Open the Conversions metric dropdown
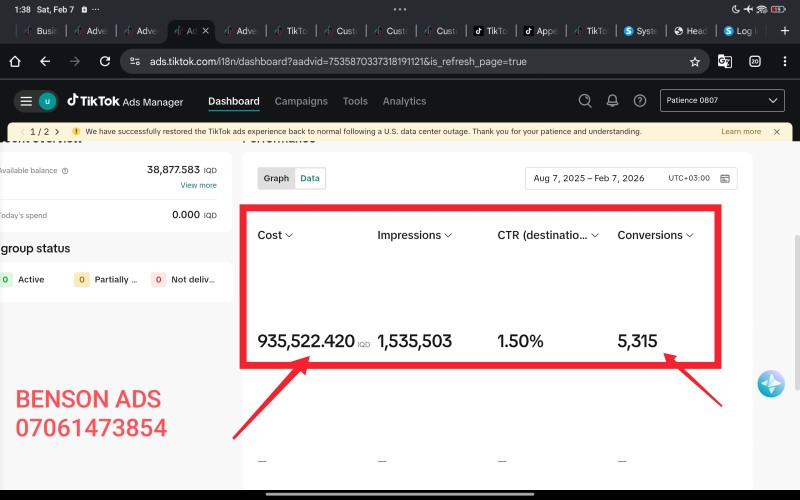This screenshot has width=800, height=500. point(656,235)
